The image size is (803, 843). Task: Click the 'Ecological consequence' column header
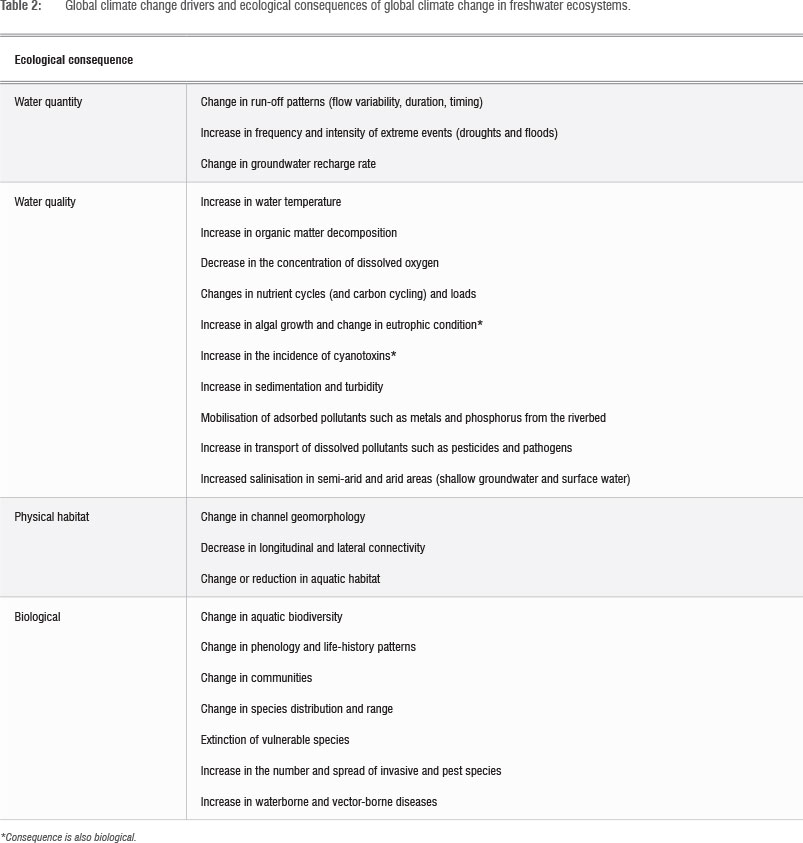(x=73, y=60)
